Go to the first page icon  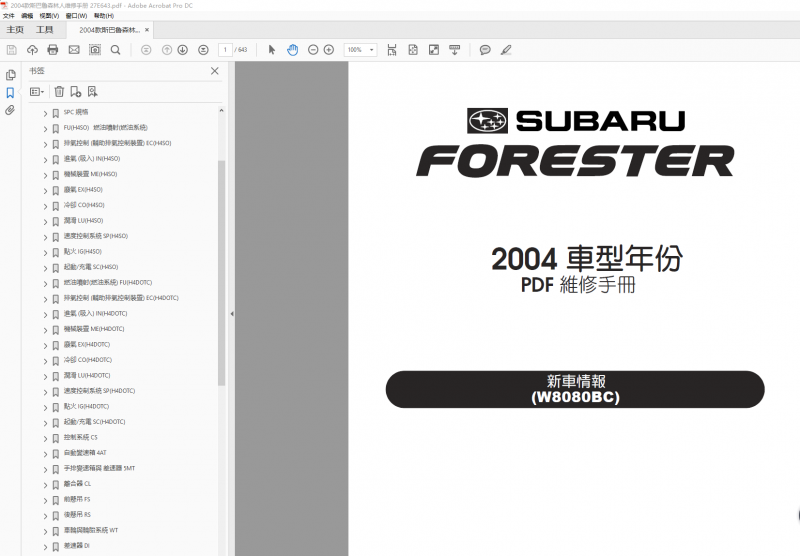[x=146, y=50]
